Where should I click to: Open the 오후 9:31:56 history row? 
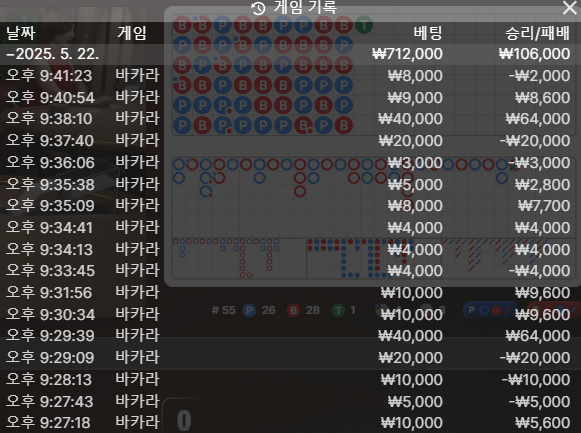[290, 293]
